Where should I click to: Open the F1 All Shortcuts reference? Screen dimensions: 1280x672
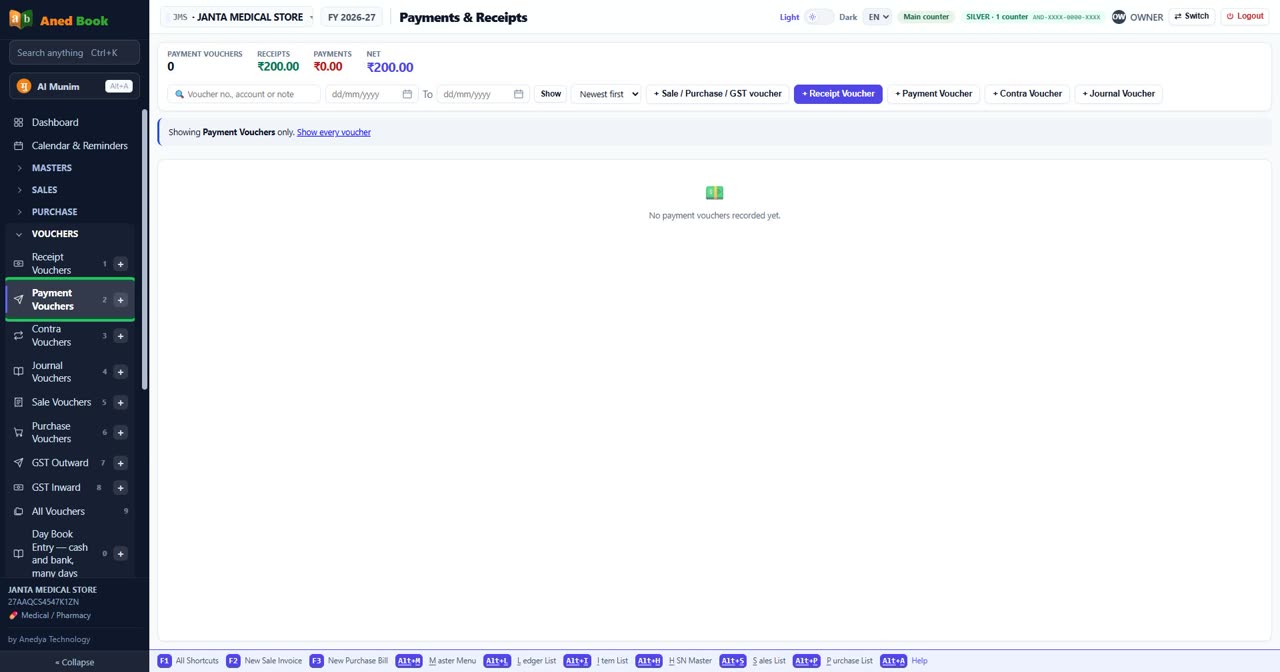[188, 661]
